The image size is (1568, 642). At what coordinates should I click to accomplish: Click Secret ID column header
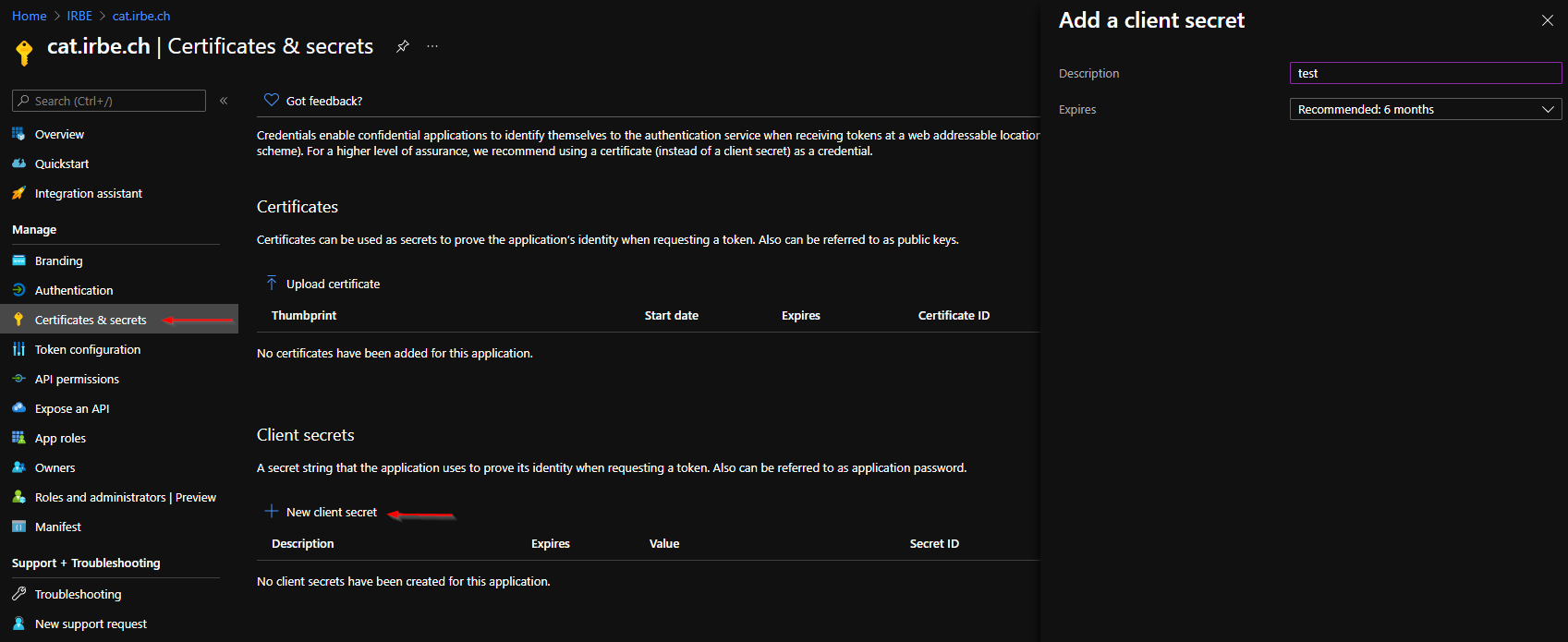pos(934,543)
